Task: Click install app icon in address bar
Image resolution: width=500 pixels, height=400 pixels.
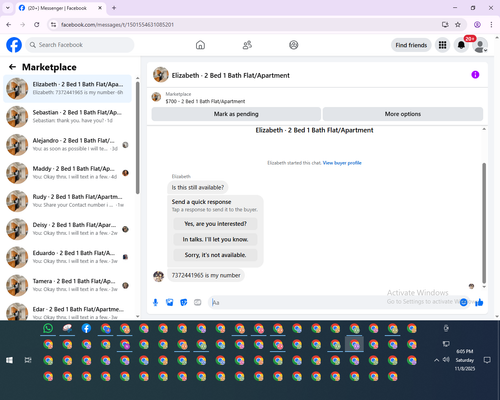Action: (x=445, y=24)
